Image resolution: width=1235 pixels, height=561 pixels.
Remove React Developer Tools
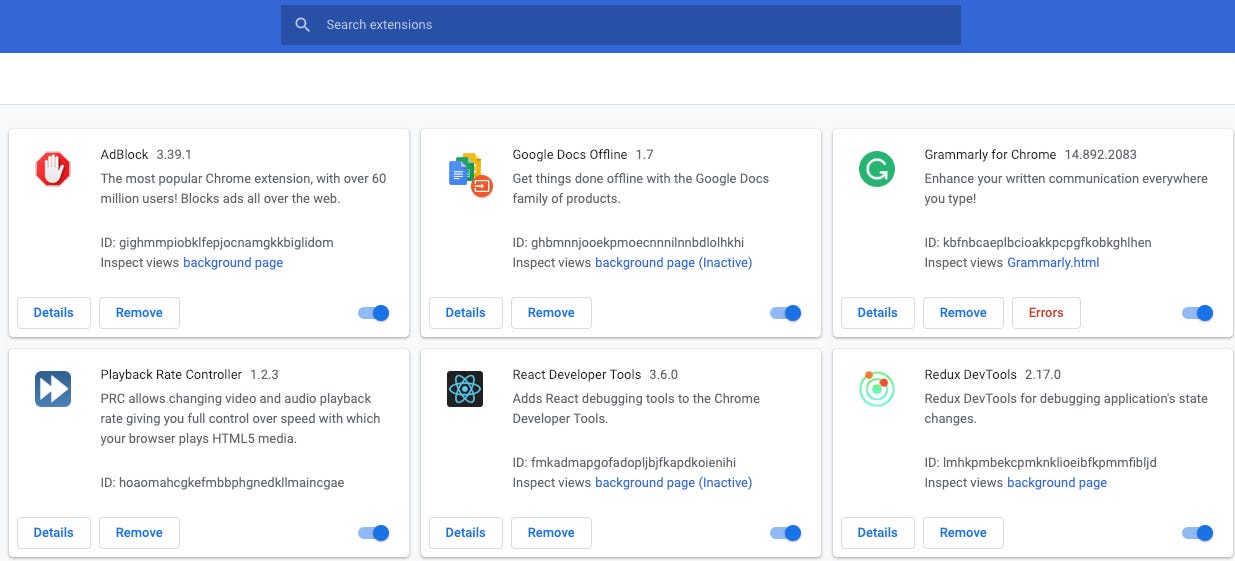click(551, 533)
